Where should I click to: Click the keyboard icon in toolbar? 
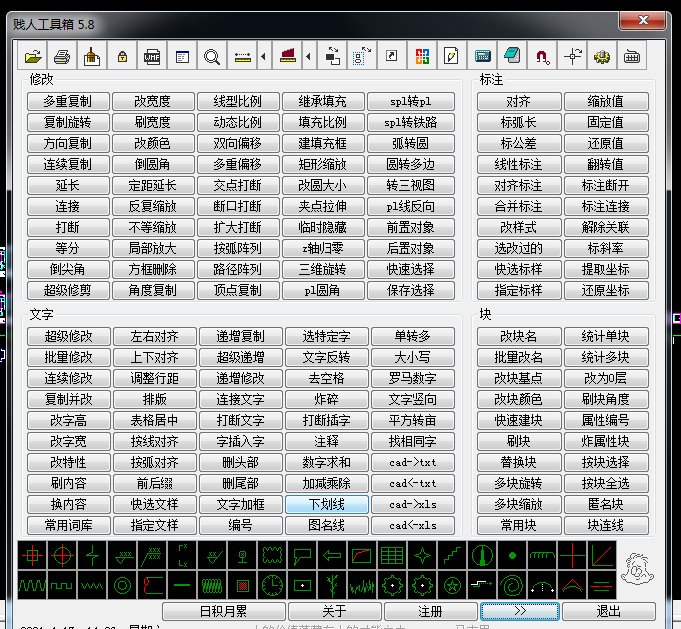pyautogui.click(x=631, y=56)
